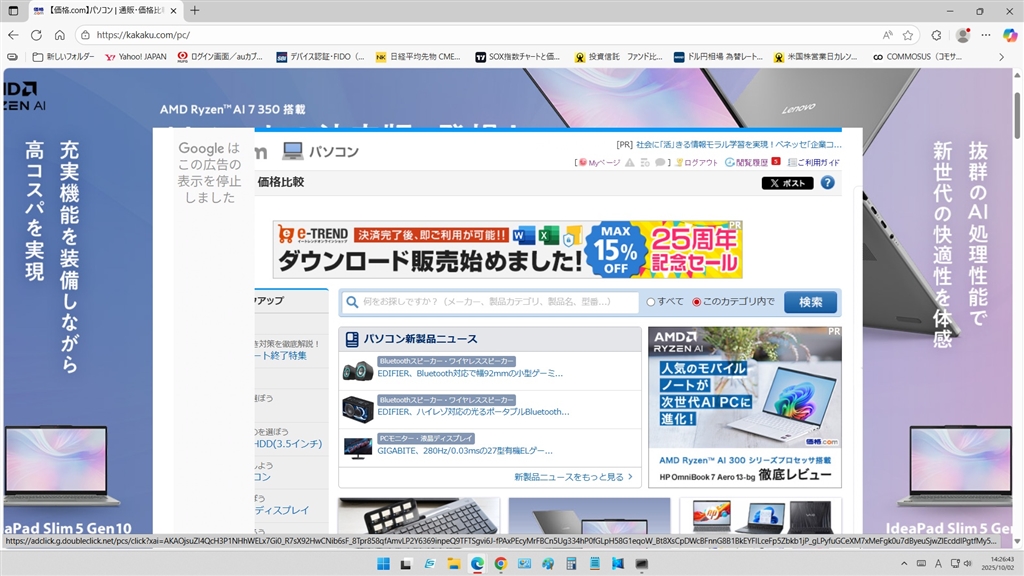Click the HP OmniBook 7 Aero review ad
The width and height of the screenshot is (1024, 576).
pyautogui.click(x=744, y=407)
